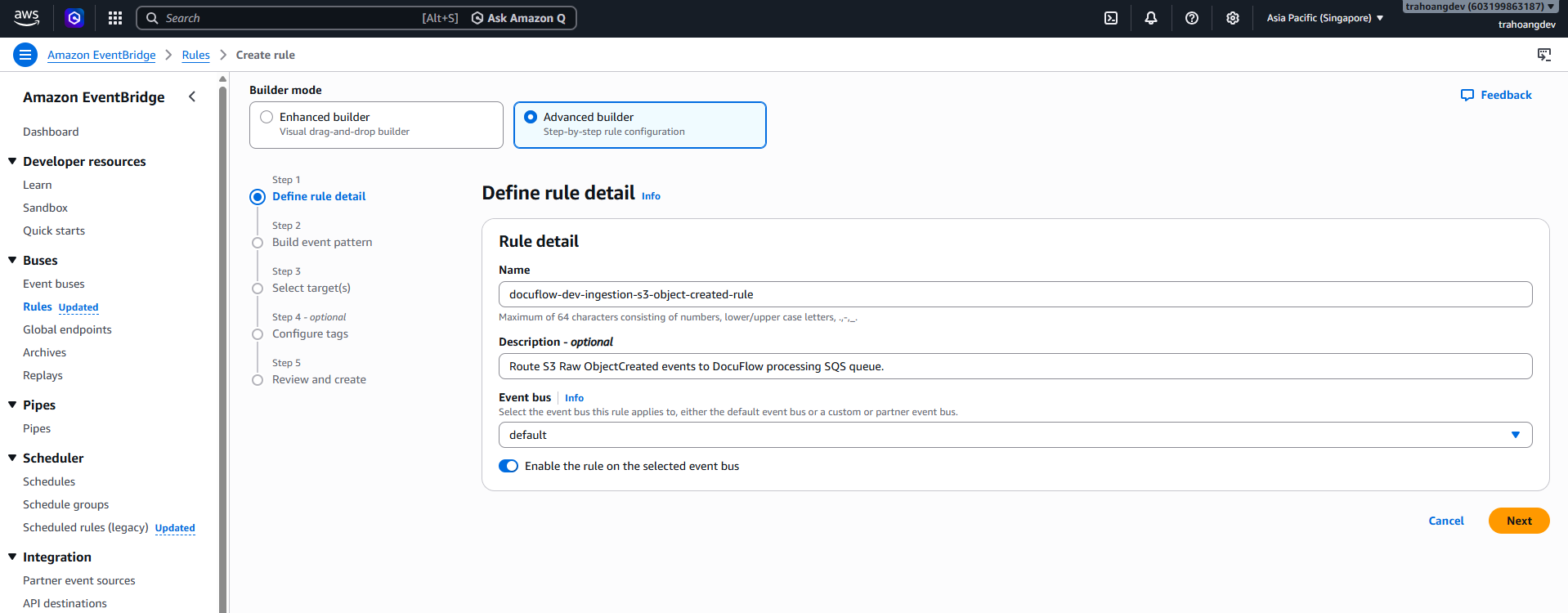Open Schedule groups in the sidebar

pyautogui.click(x=66, y=504)
